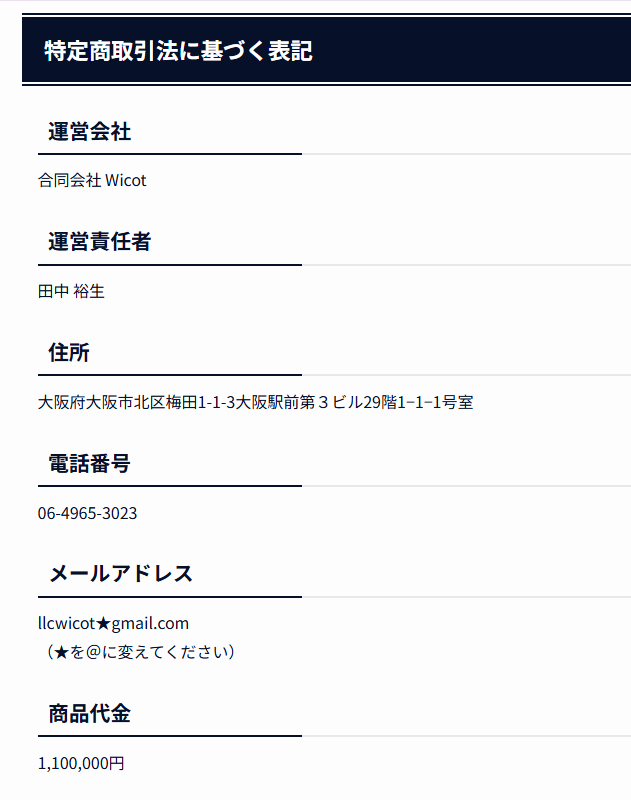Click the dark underline below 運営会社
Viewport: 631px width, 800px height.
170,154
